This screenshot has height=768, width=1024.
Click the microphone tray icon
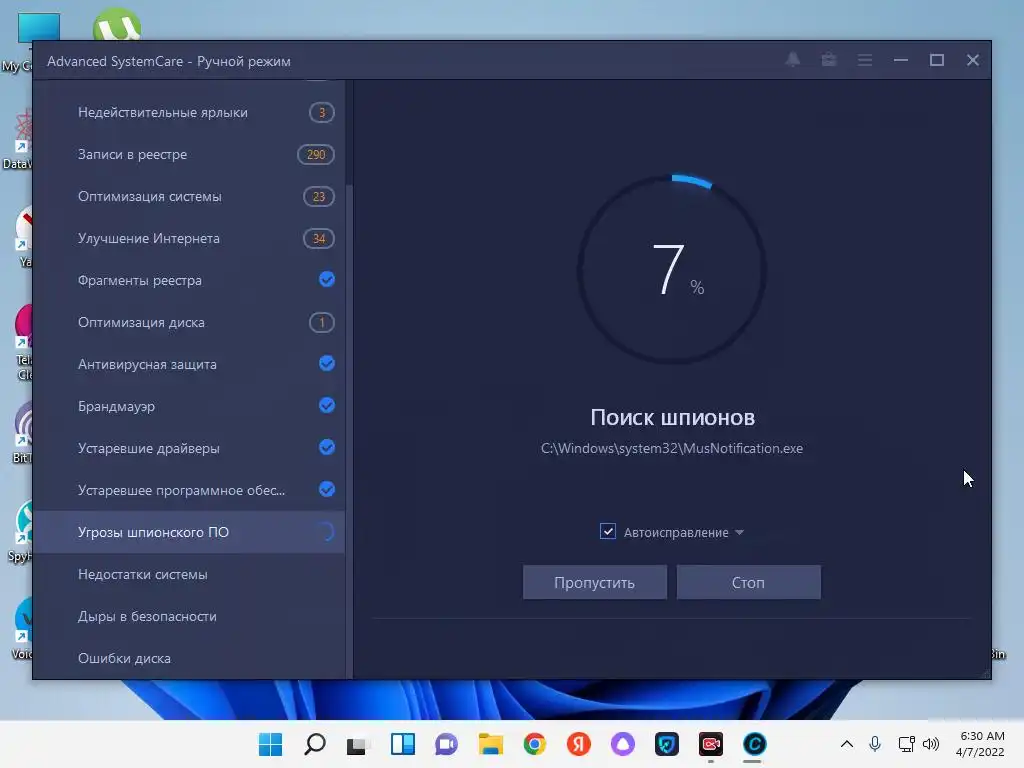(875, 744)
